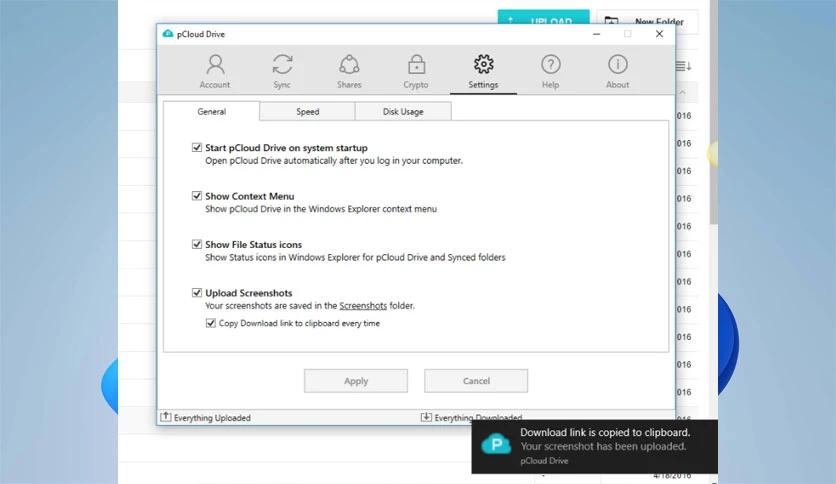Switch to the Disk Usage tab
Viewport: 836px width, 484px height.
pyautogui.click(x=403, y=111)
